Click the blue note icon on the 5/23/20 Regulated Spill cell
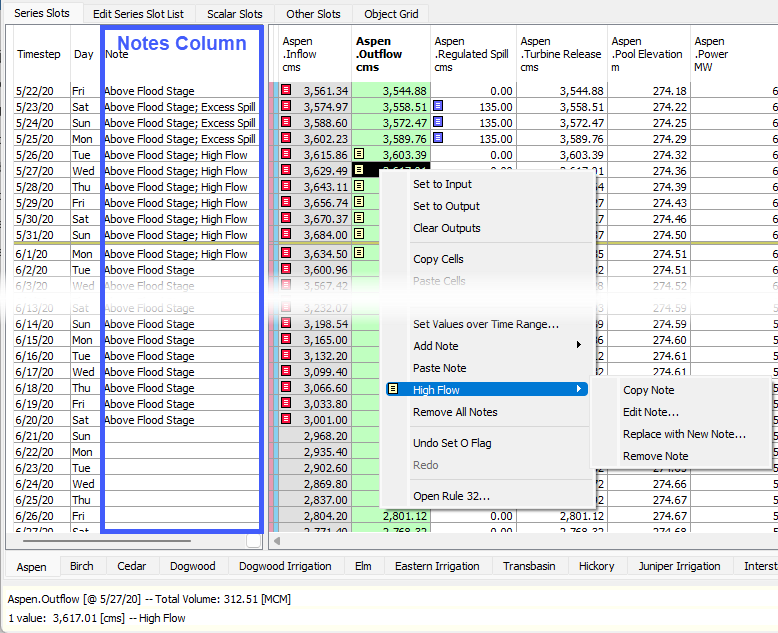 pos(438,107)
